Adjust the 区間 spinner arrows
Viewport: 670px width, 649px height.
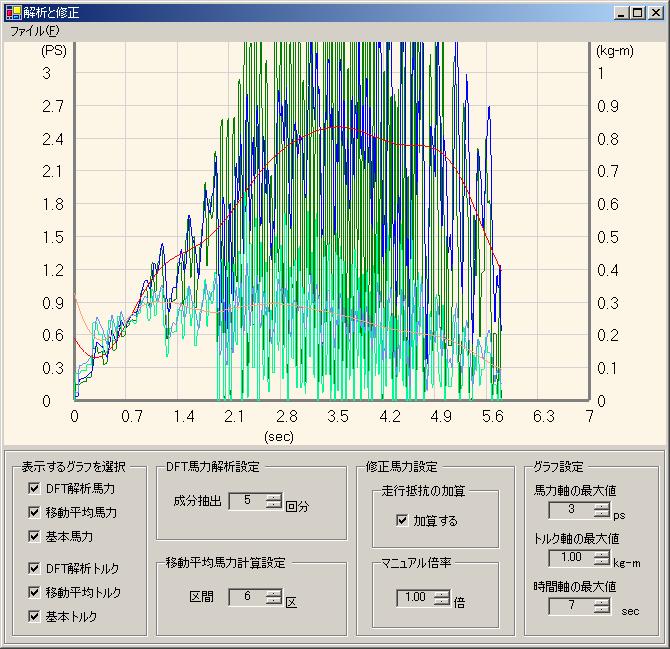(x=273, y=597)
